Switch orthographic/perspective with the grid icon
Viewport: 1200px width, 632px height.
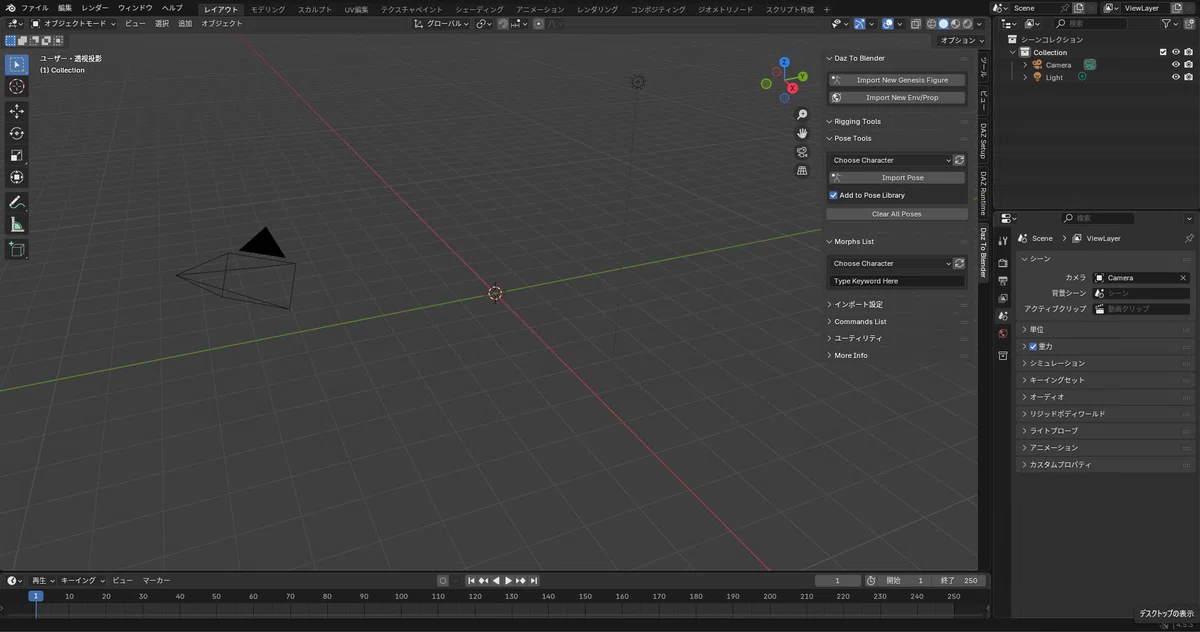coord(802,171)
